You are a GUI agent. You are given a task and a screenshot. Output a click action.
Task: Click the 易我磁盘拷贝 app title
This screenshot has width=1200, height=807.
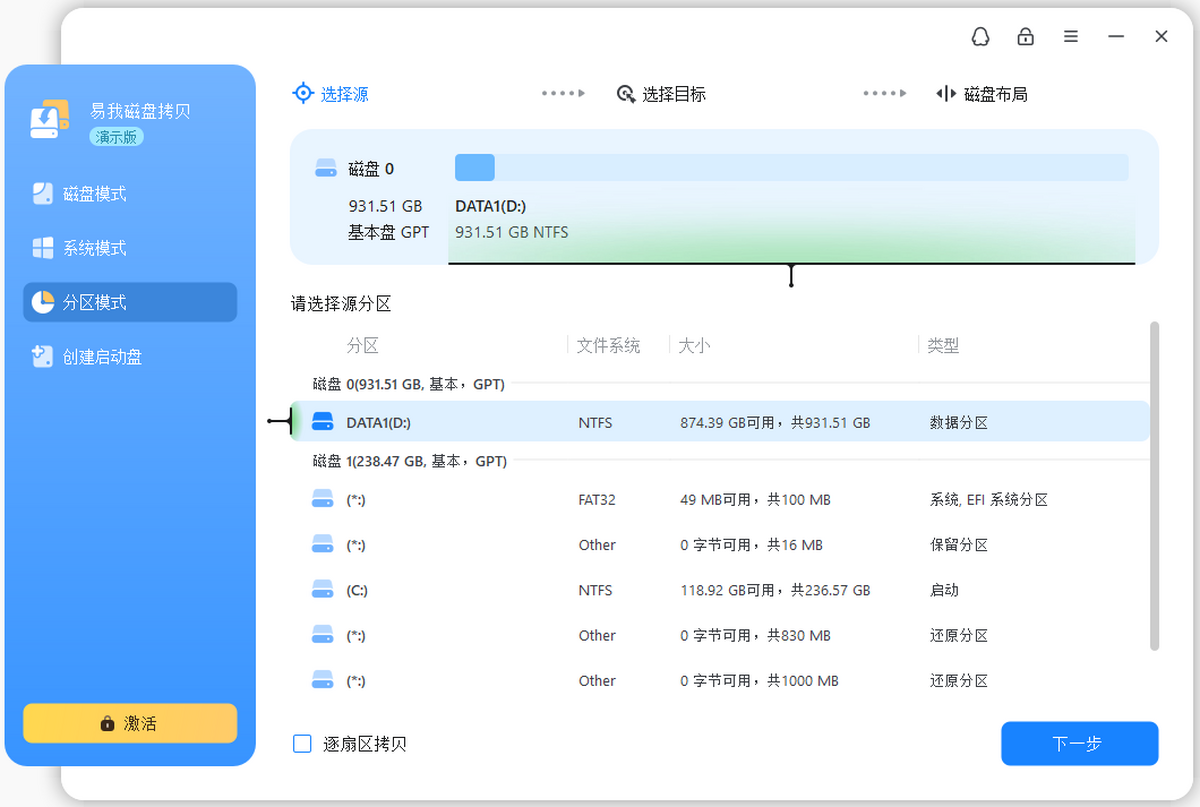click(140, 111)
